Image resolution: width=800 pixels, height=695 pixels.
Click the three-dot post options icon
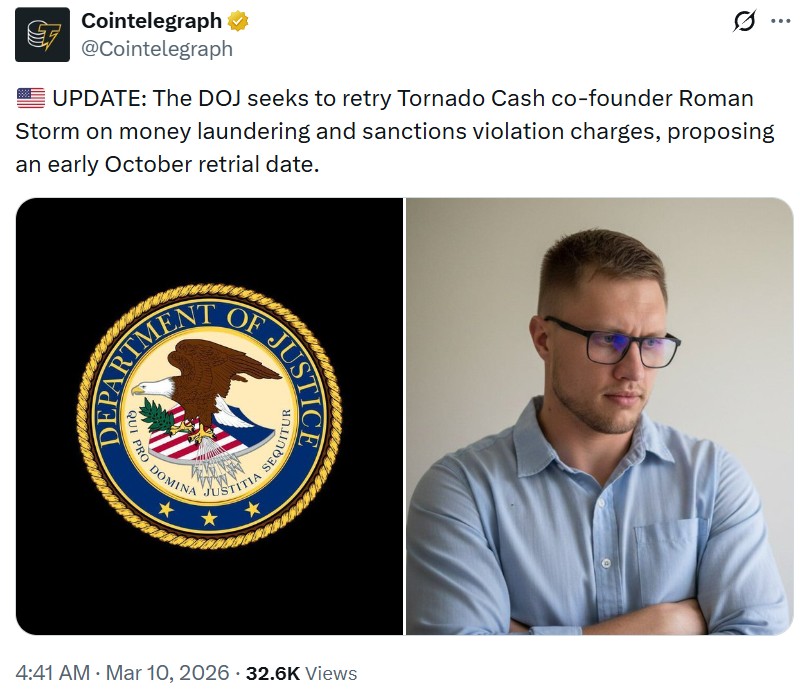pyautogui.click(x=780, y=20)
